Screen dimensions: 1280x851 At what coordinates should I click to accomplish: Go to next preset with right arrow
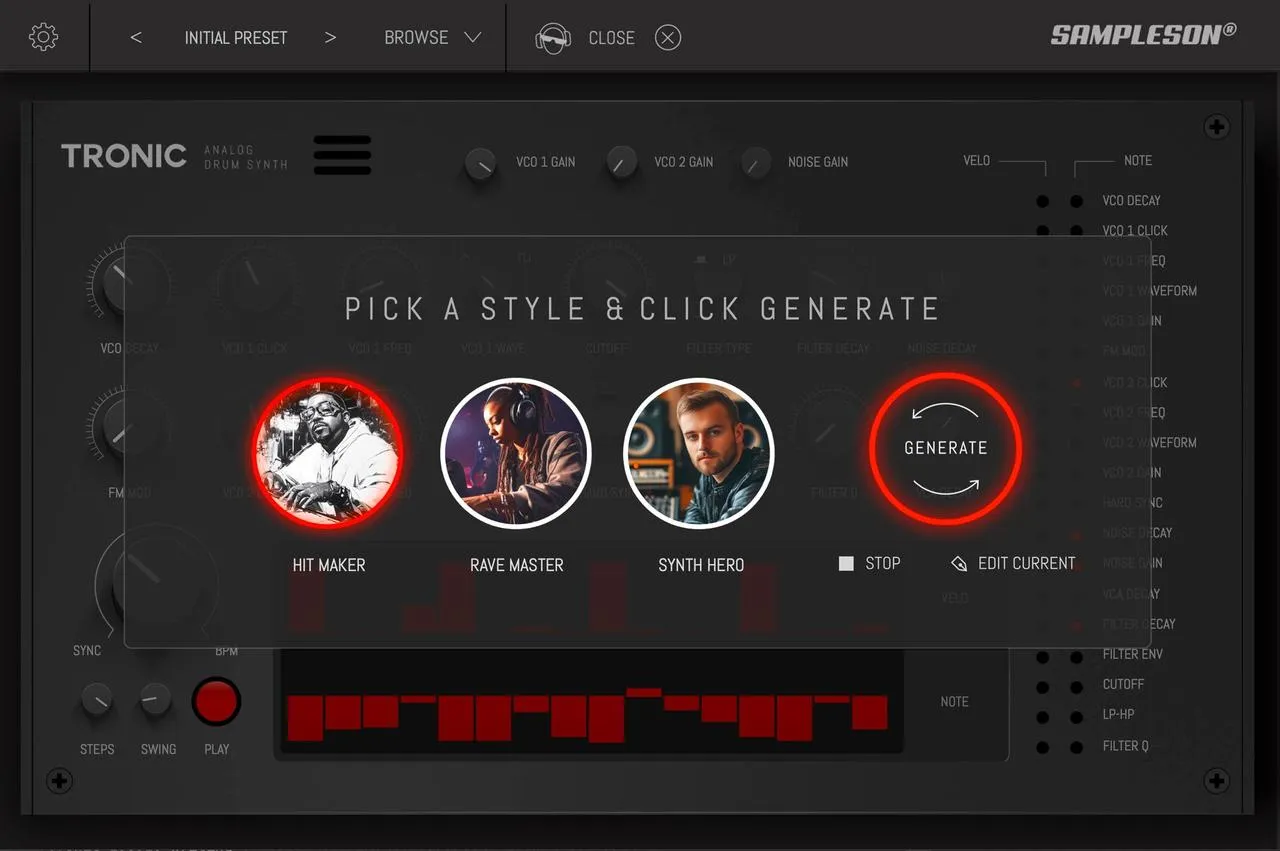click(330, 38)
